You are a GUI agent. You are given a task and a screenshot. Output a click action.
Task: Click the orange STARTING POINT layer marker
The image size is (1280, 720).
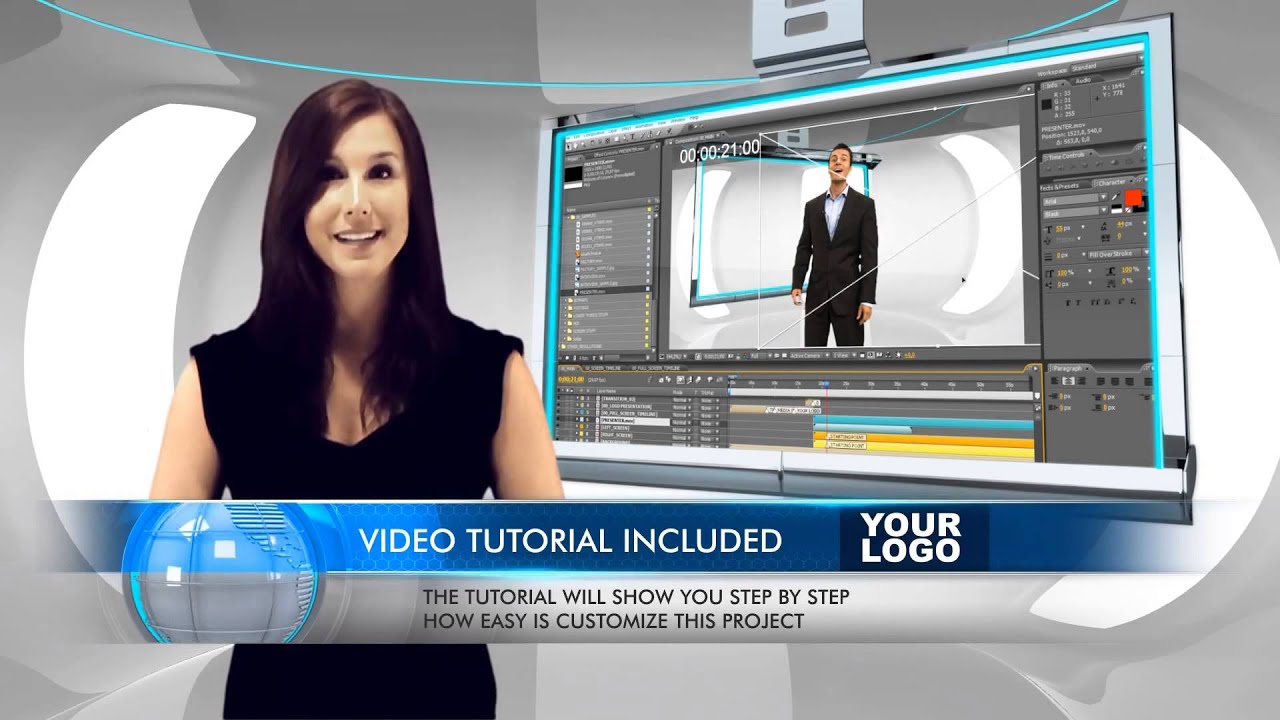click(x=848, y=437)
